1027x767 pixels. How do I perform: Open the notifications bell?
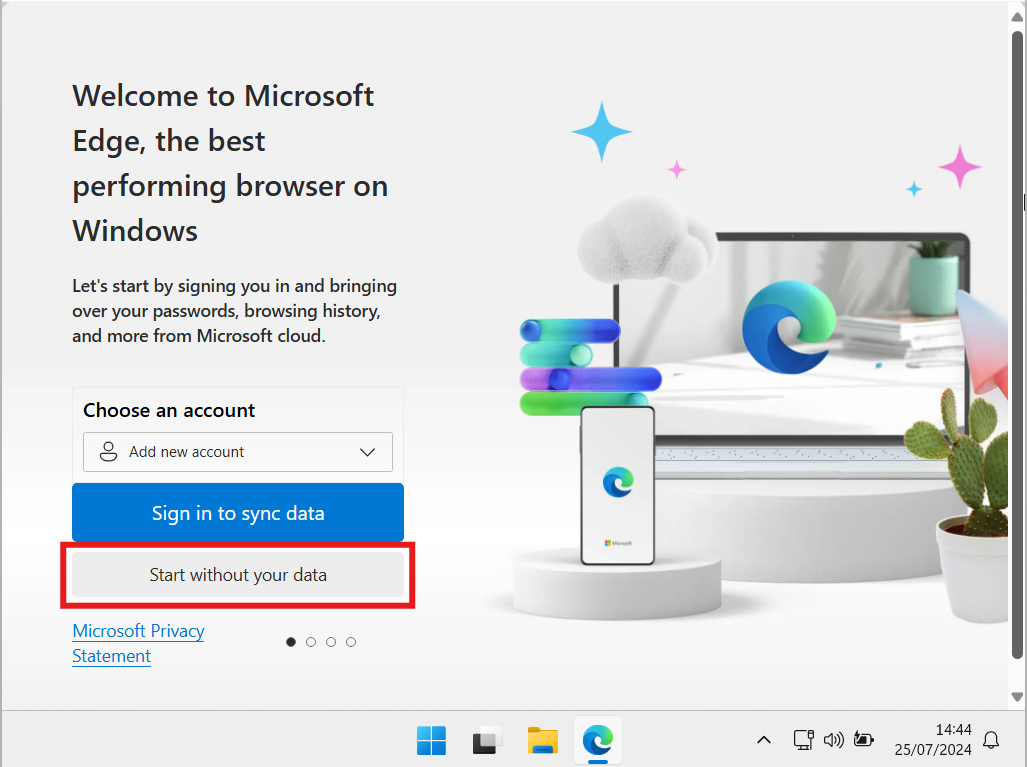pos(991,740)
